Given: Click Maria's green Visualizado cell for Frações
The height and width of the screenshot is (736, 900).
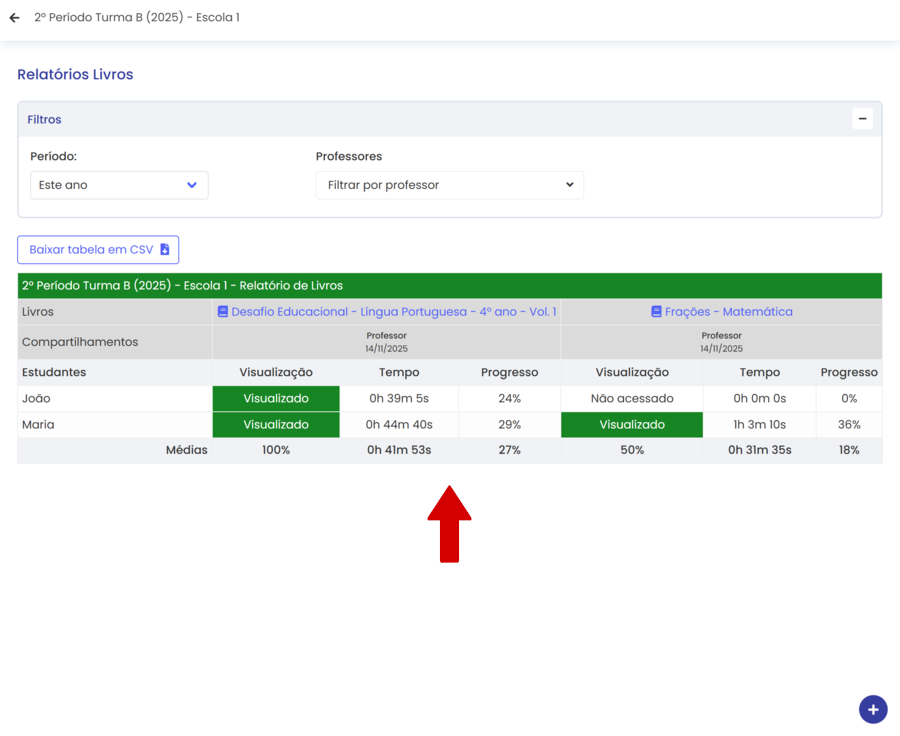Looking at the screenshot, I should (x=631, y=425).
